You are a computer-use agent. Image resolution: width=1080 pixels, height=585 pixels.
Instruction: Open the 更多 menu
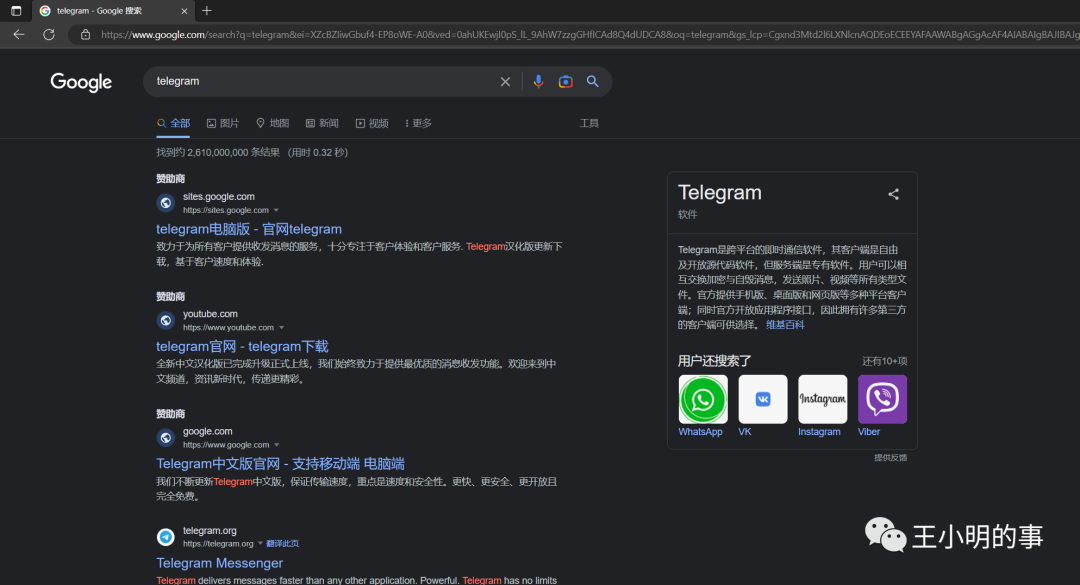pos(418,123)
